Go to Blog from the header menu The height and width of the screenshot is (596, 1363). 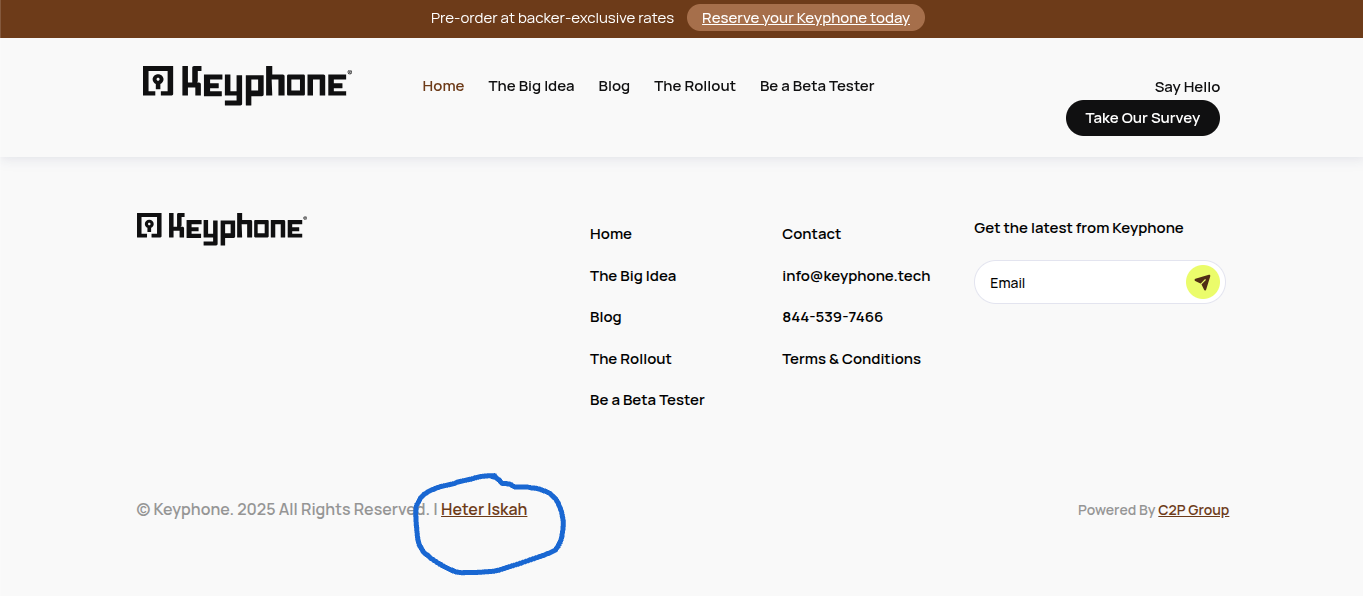click(x=614, y=86)
